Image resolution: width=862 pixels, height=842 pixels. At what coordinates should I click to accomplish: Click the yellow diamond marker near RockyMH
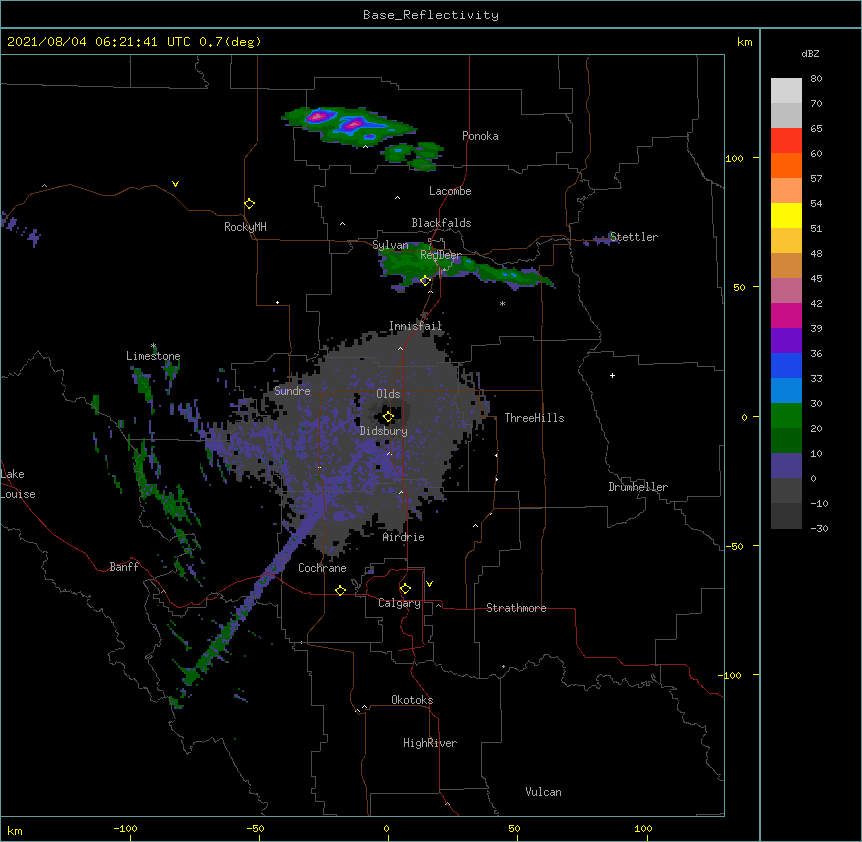250,204
